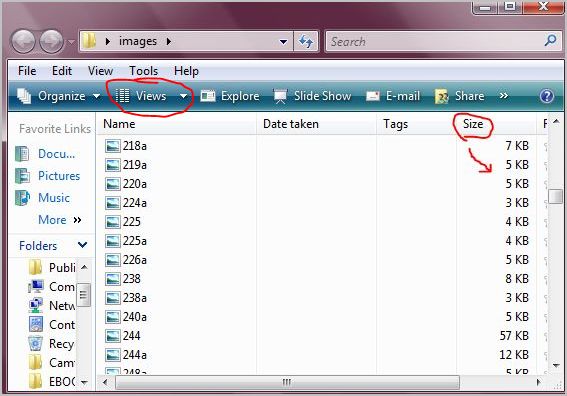Click folder tree scrollbar down arrow

coord(84,382)
